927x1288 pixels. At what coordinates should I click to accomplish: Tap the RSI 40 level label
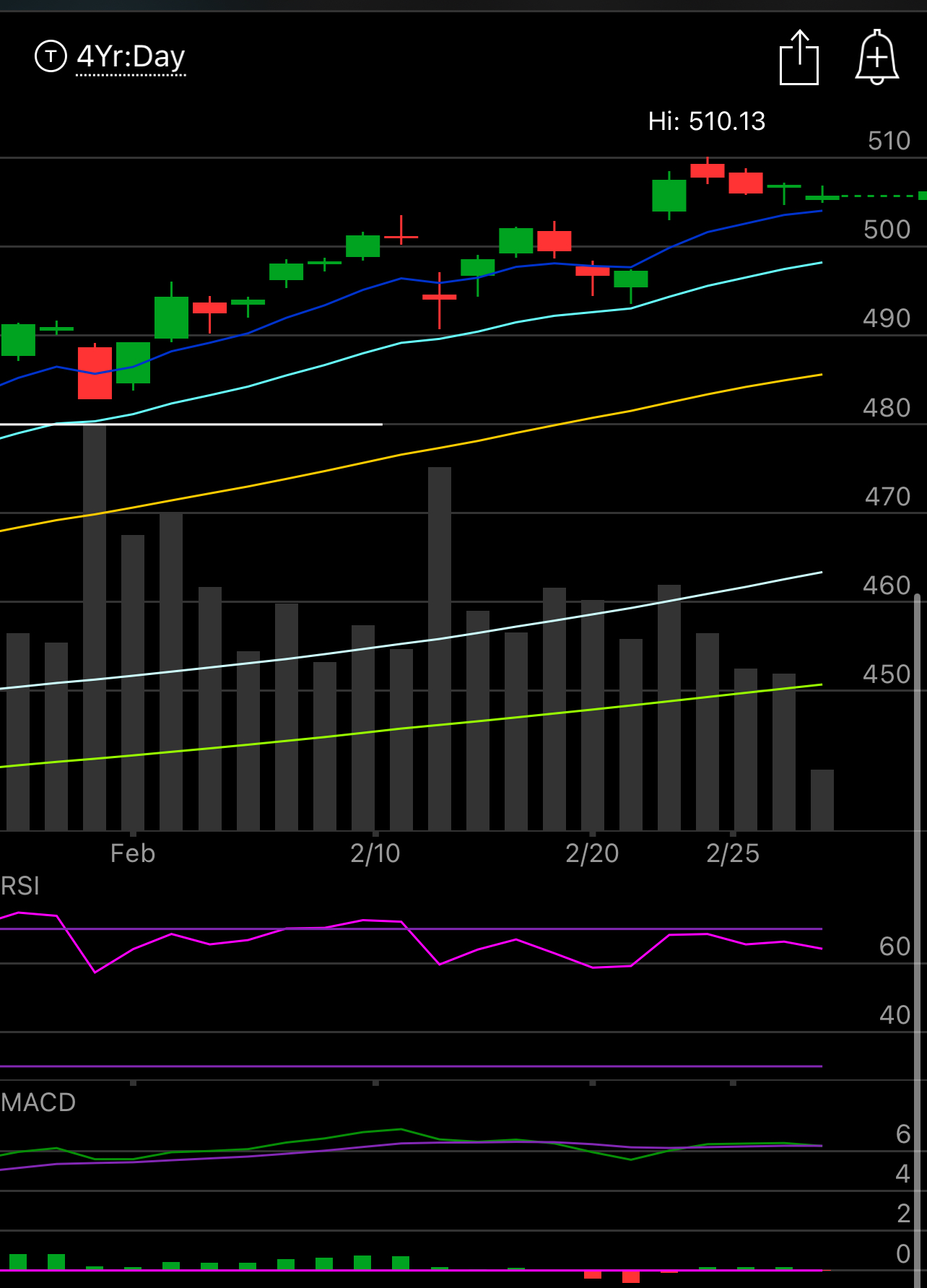pyautogui.click(x=895, y=1015)
